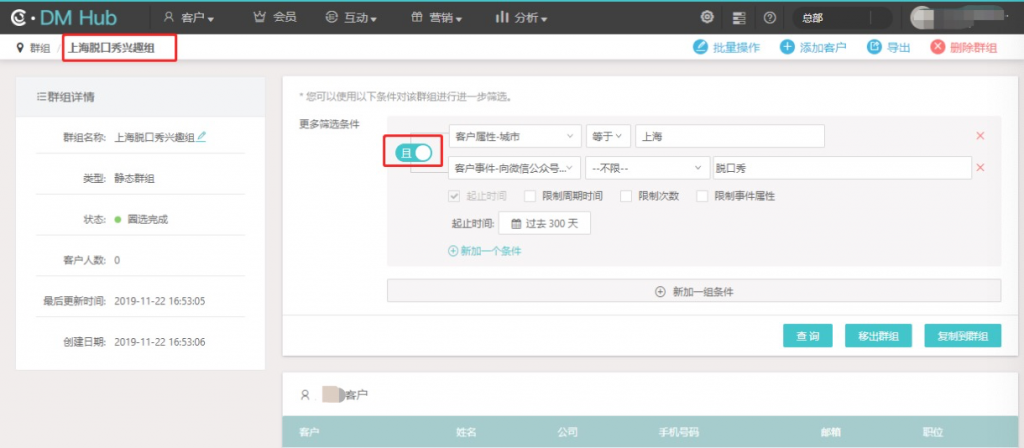Click the 删除群组 red delete icon
The width and height of the screenshot is (1024, 448).
click(938, 47)
